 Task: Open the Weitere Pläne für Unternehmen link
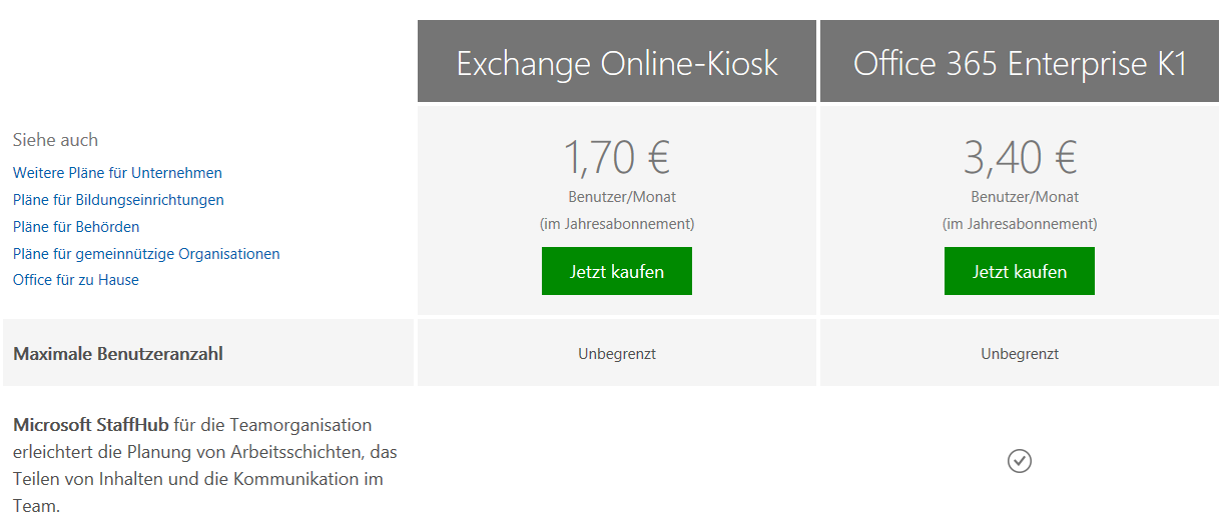click(117, 173)
